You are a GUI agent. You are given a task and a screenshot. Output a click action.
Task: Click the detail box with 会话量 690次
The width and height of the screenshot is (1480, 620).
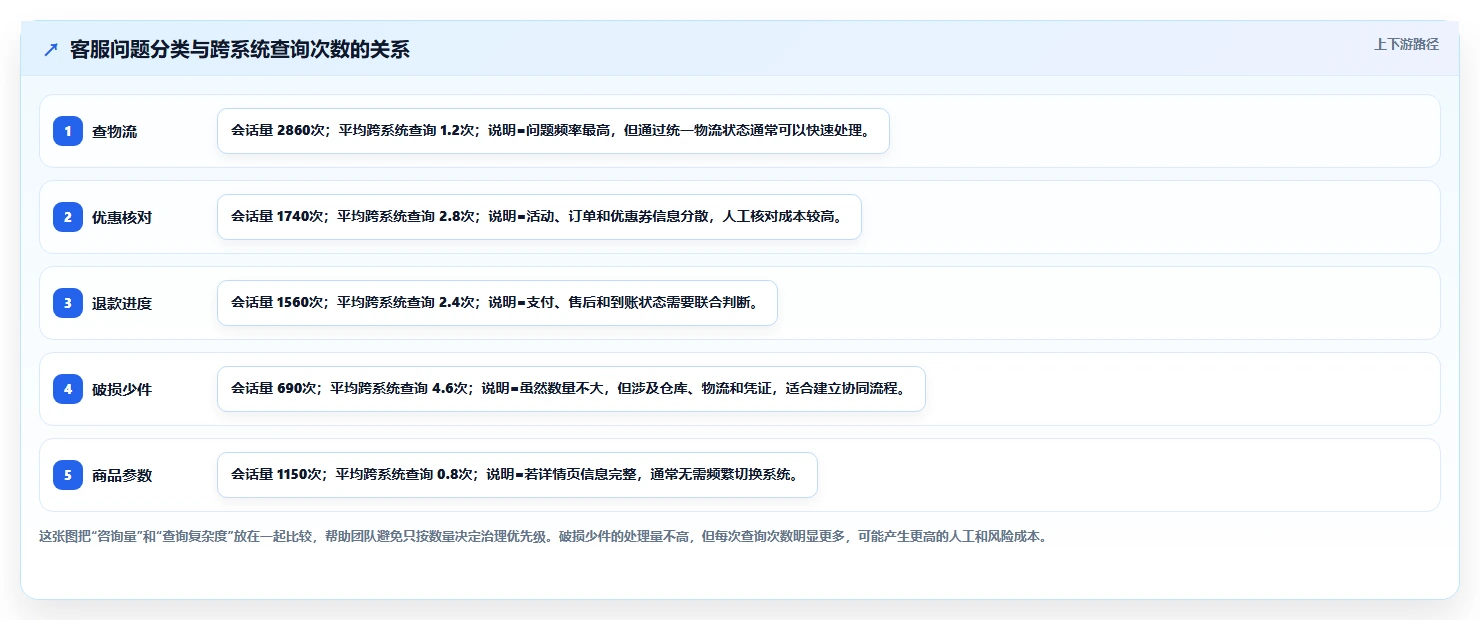571,389
